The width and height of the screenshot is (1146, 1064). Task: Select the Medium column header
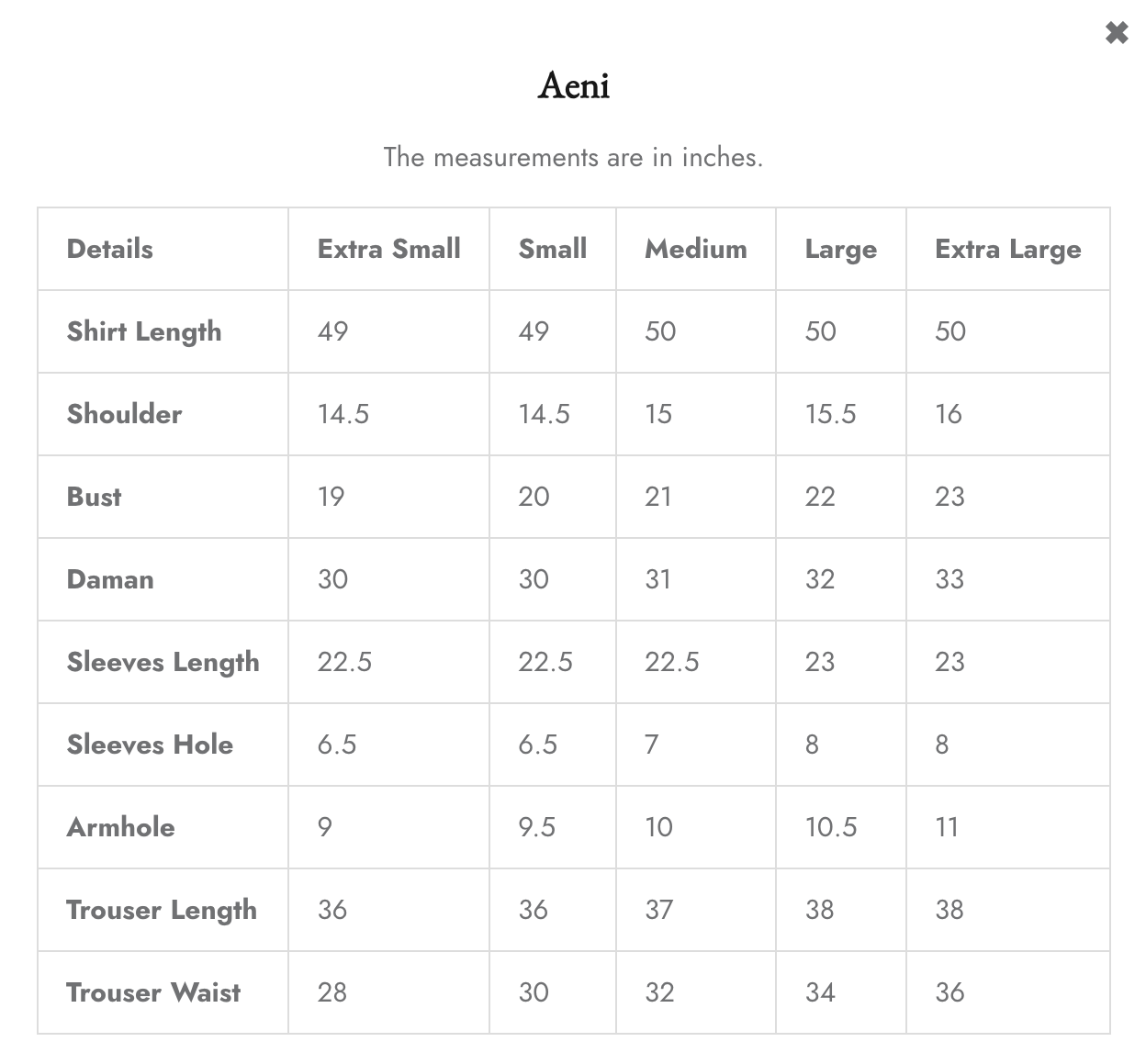696,249
